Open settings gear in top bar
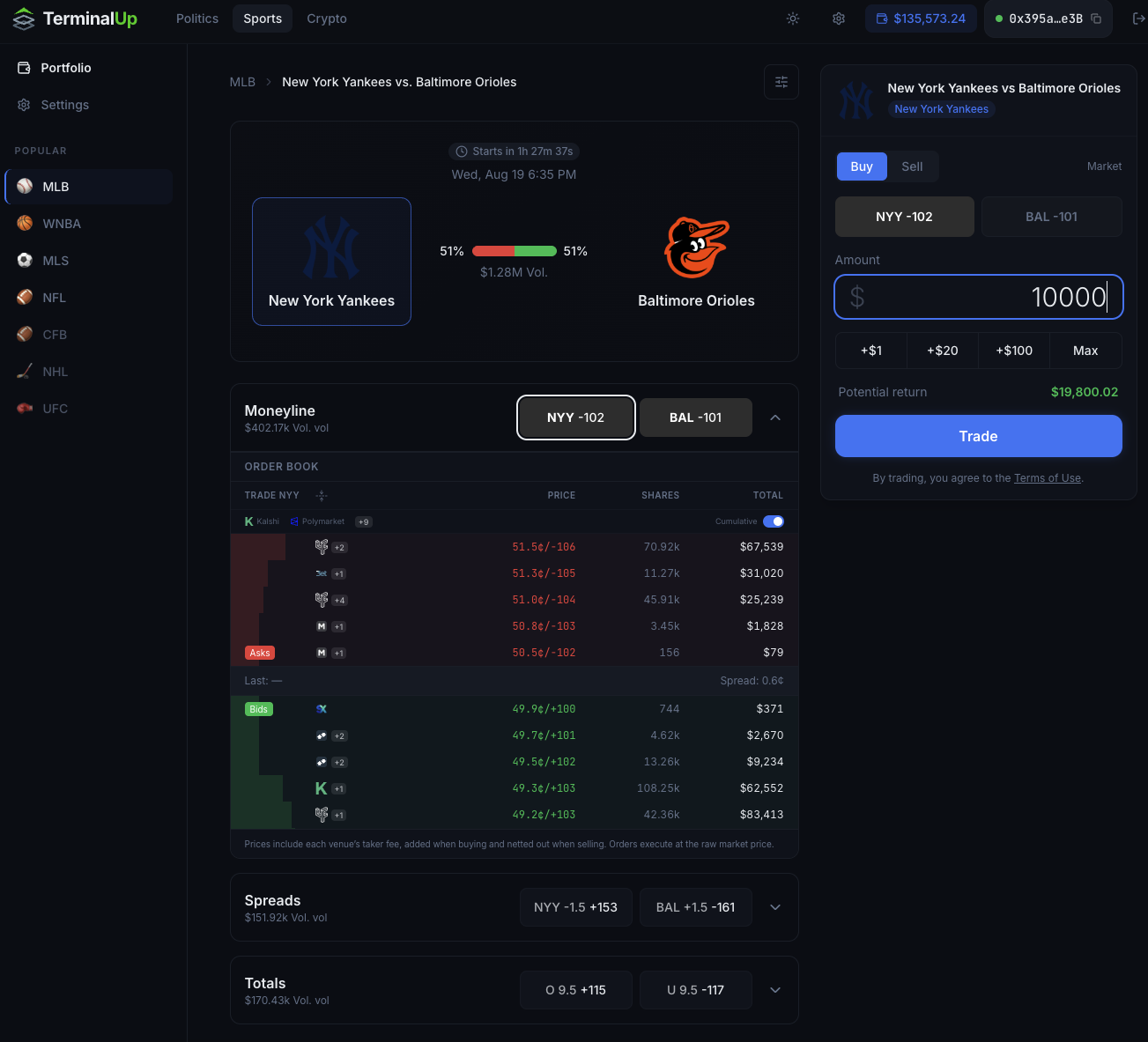Viewport: 1148px width, 1042px height. pyautogui.click(x=839, y=18)
